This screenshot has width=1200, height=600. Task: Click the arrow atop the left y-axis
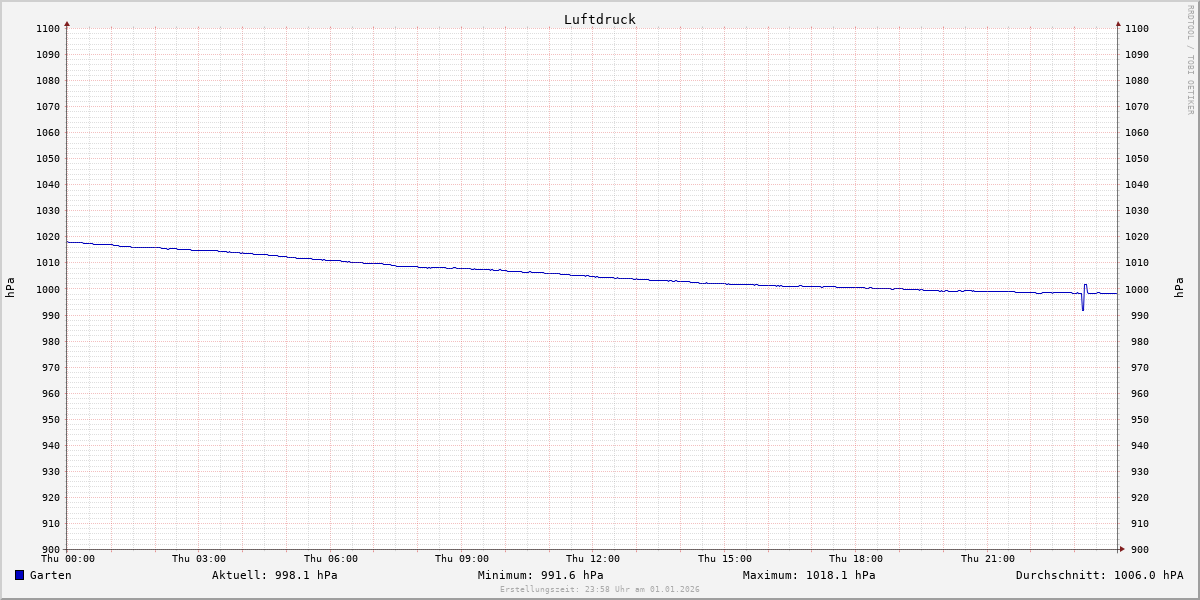(x=67, y=23)
